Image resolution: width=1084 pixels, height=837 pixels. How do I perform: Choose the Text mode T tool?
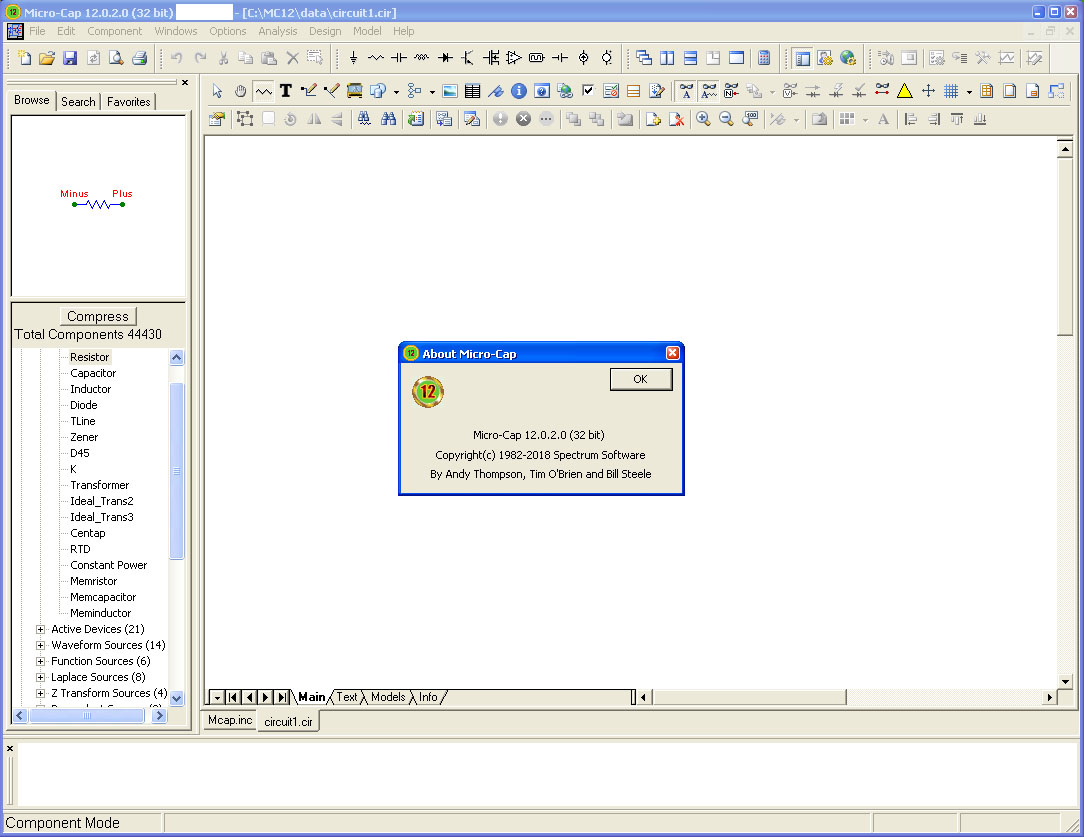coord(286,91)
